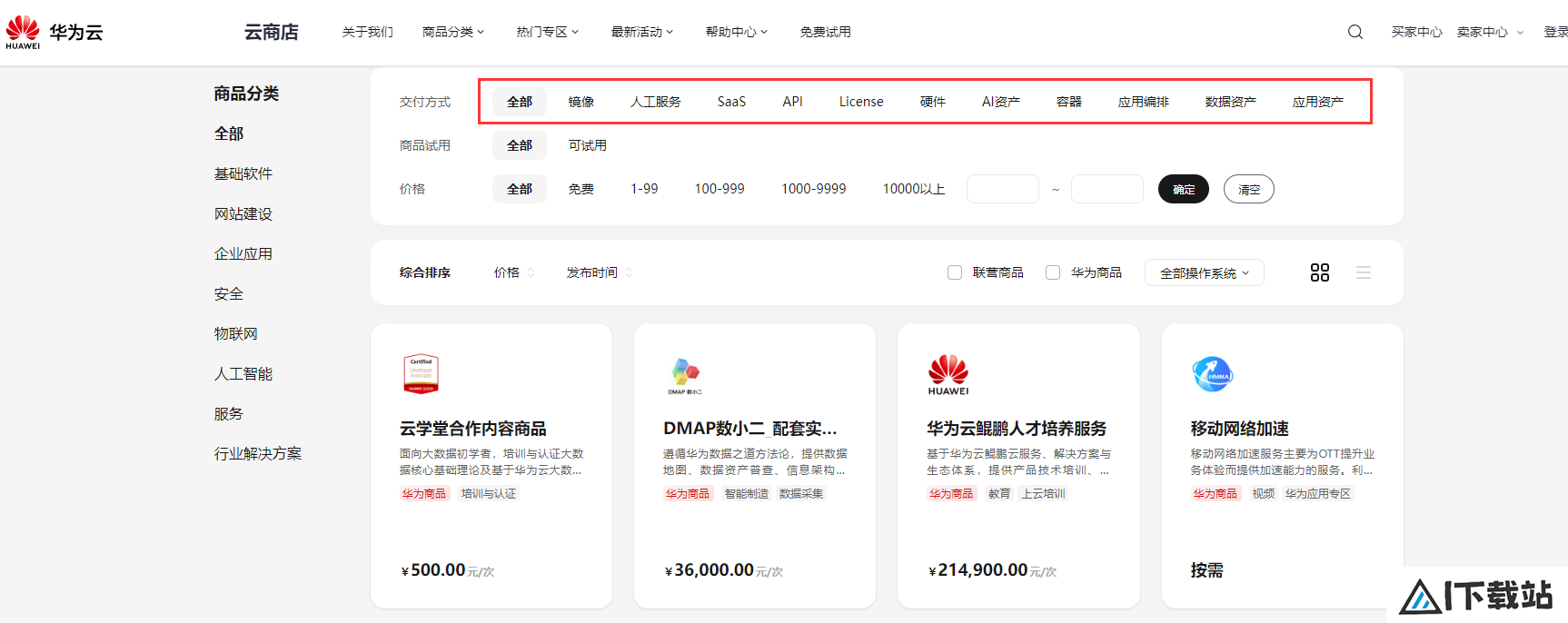Clear price range with 清空 button

pos(1249,189)
